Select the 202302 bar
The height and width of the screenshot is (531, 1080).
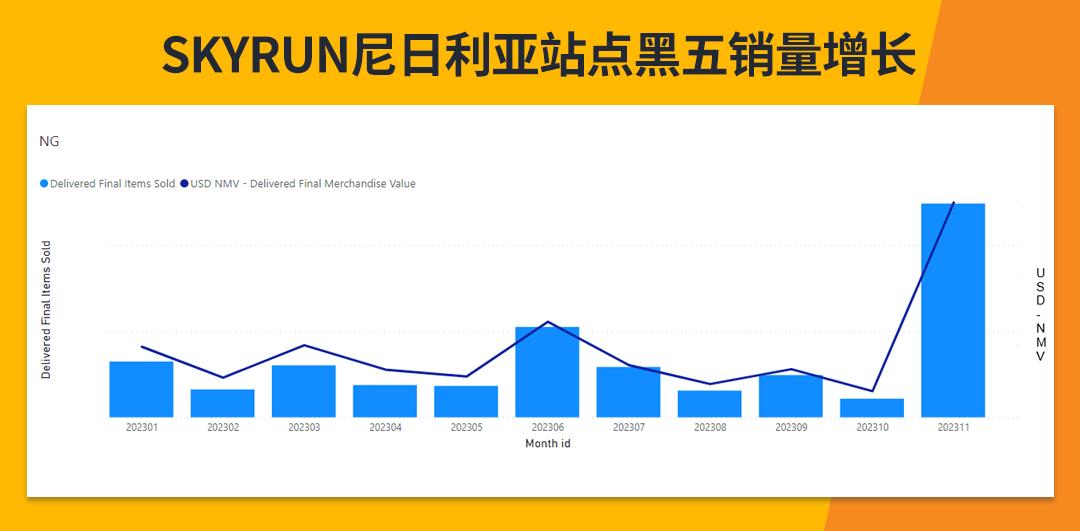click(222, 403)
